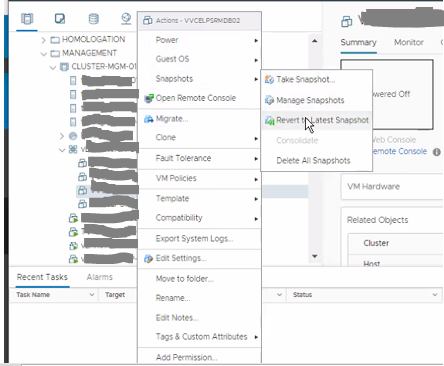Collapse the MANAGEMENT folder

click(43, 54)
